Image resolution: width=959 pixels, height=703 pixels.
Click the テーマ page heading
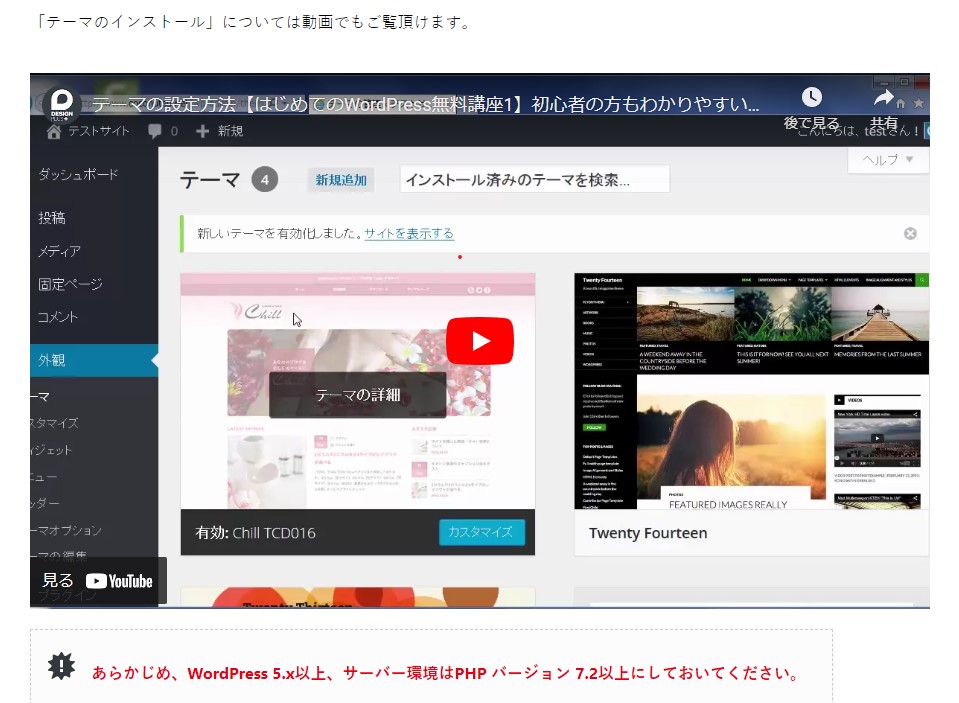pyautogui.click(x=210, y=180)
